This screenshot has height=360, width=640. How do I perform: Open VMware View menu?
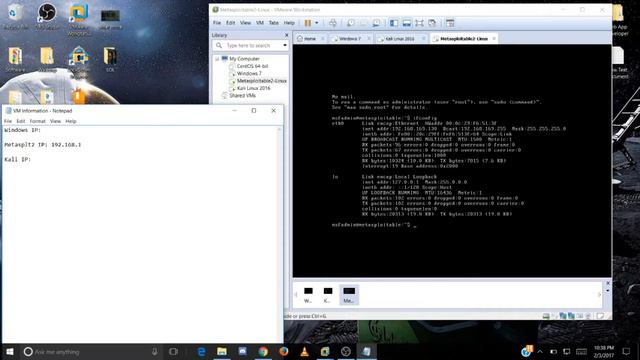pyautogui.click(x=245, y=23)
